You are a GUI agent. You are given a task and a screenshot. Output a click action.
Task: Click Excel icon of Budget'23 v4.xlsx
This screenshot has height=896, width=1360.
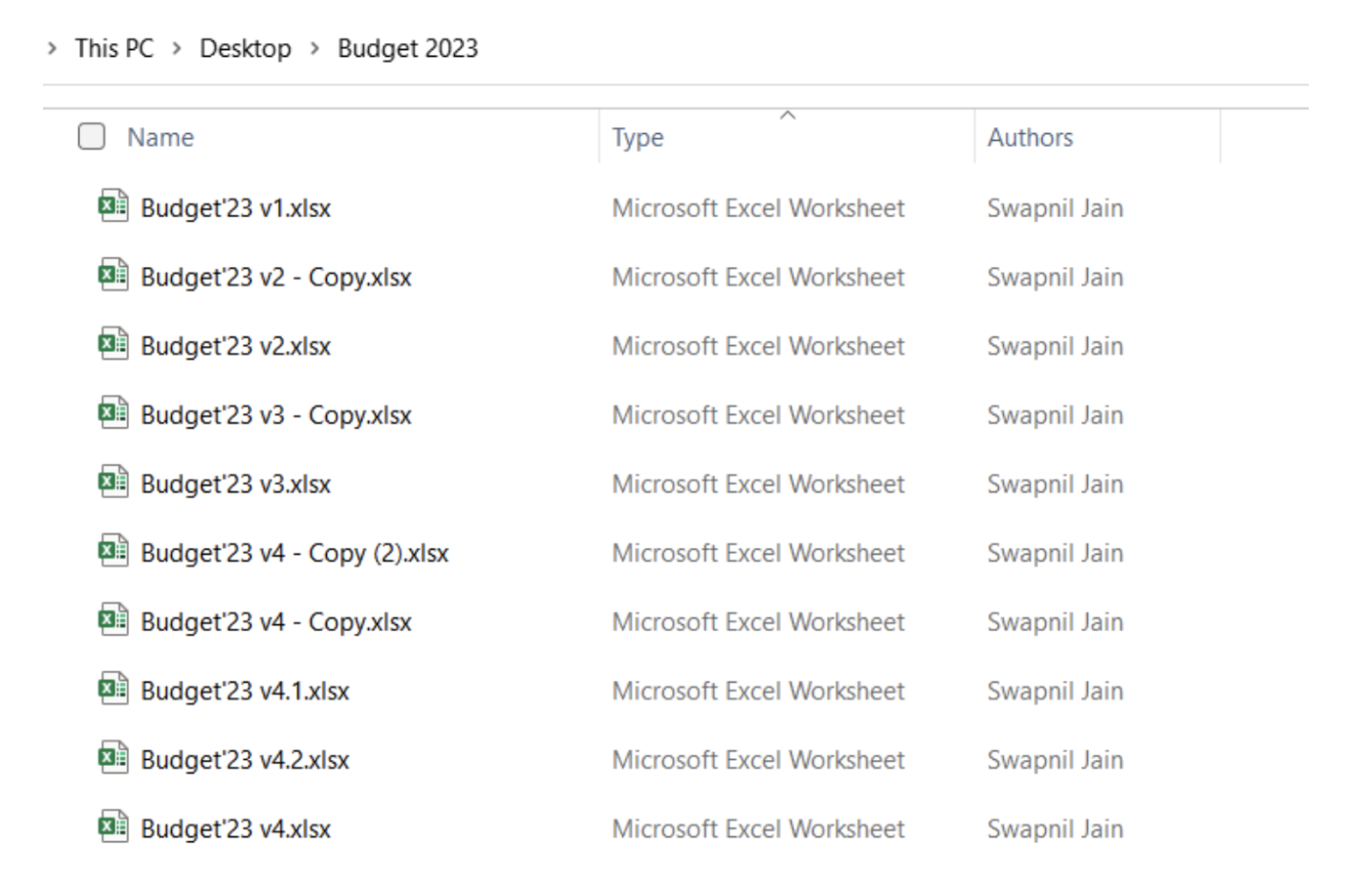tap(113, 828)
